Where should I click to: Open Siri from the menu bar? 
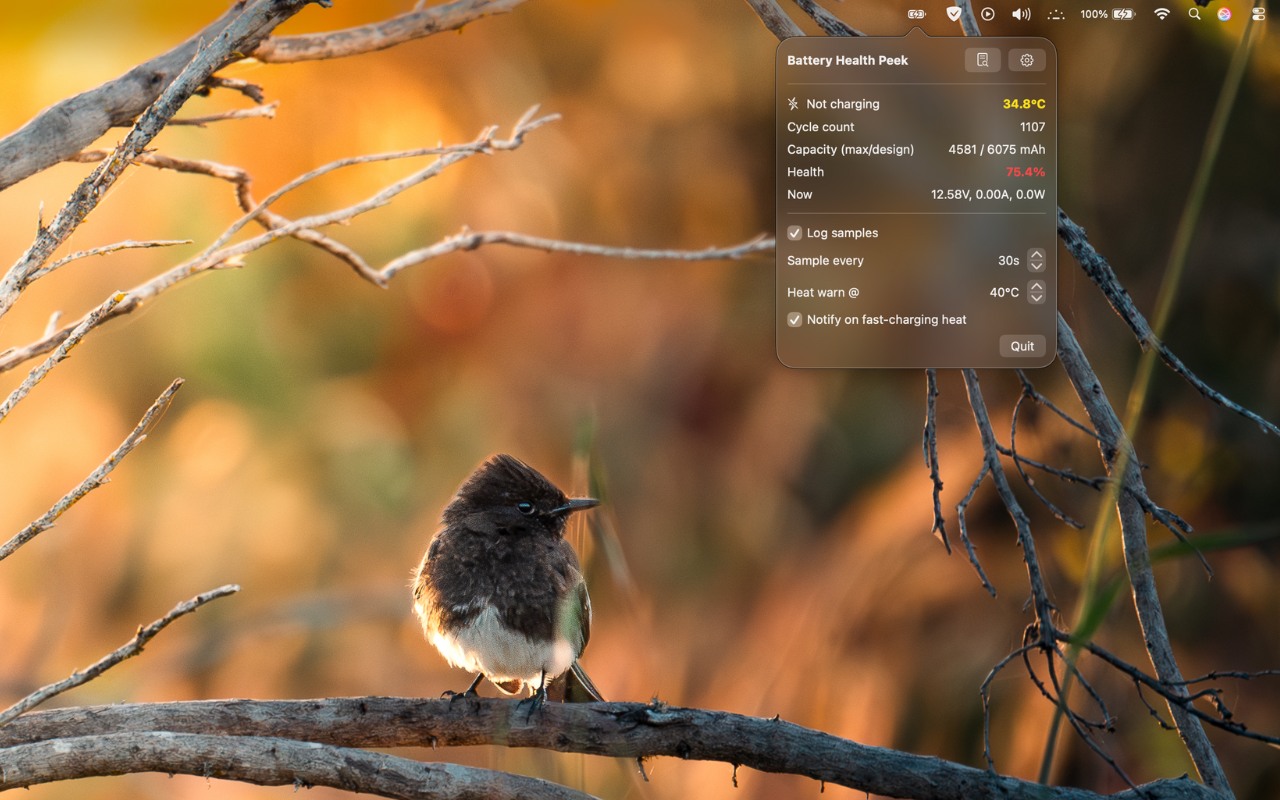[x=1226, y=14]
